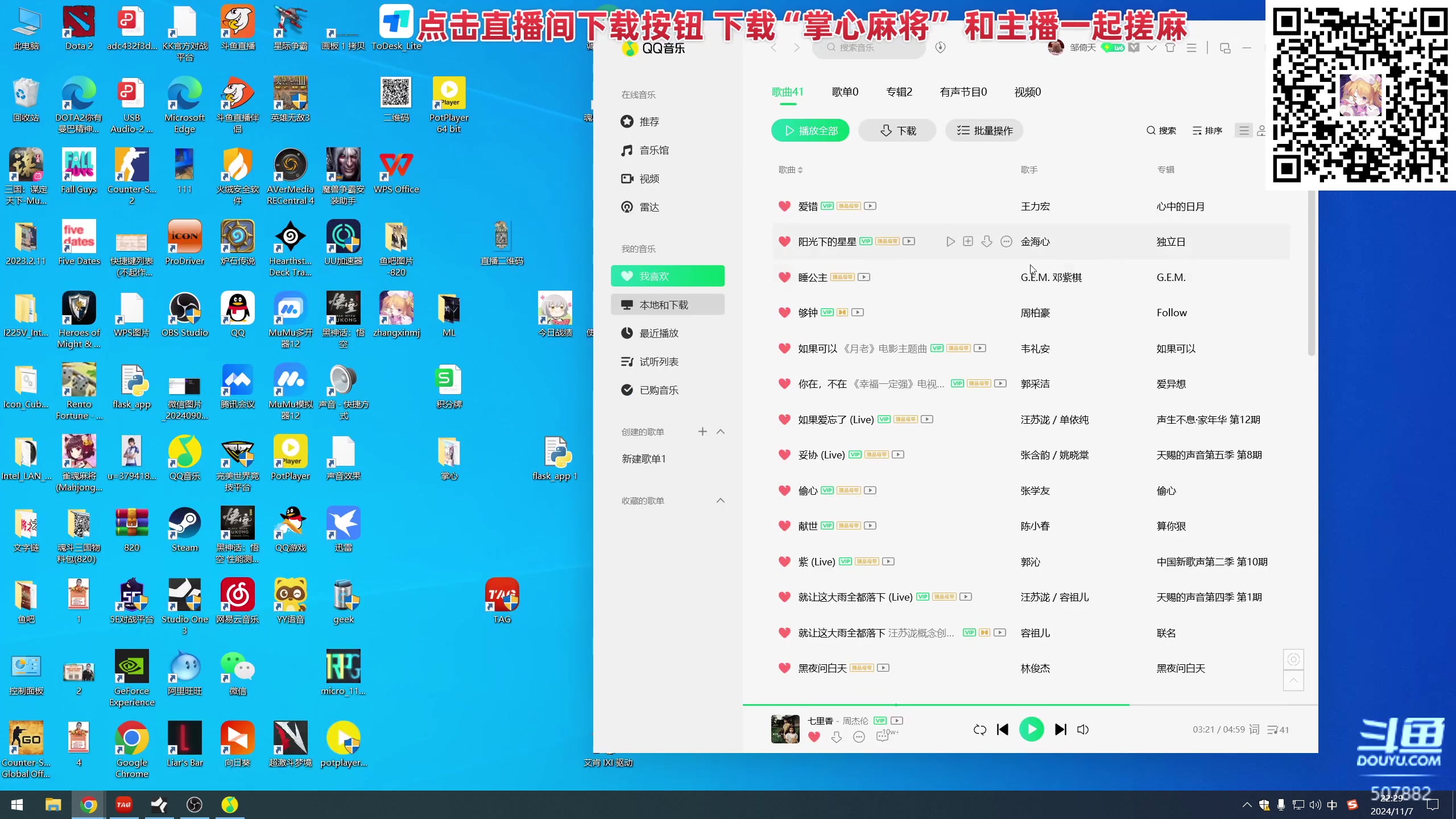Switch to the 视频0 tab
The image size is (1456, 819).
point(1028,92)
